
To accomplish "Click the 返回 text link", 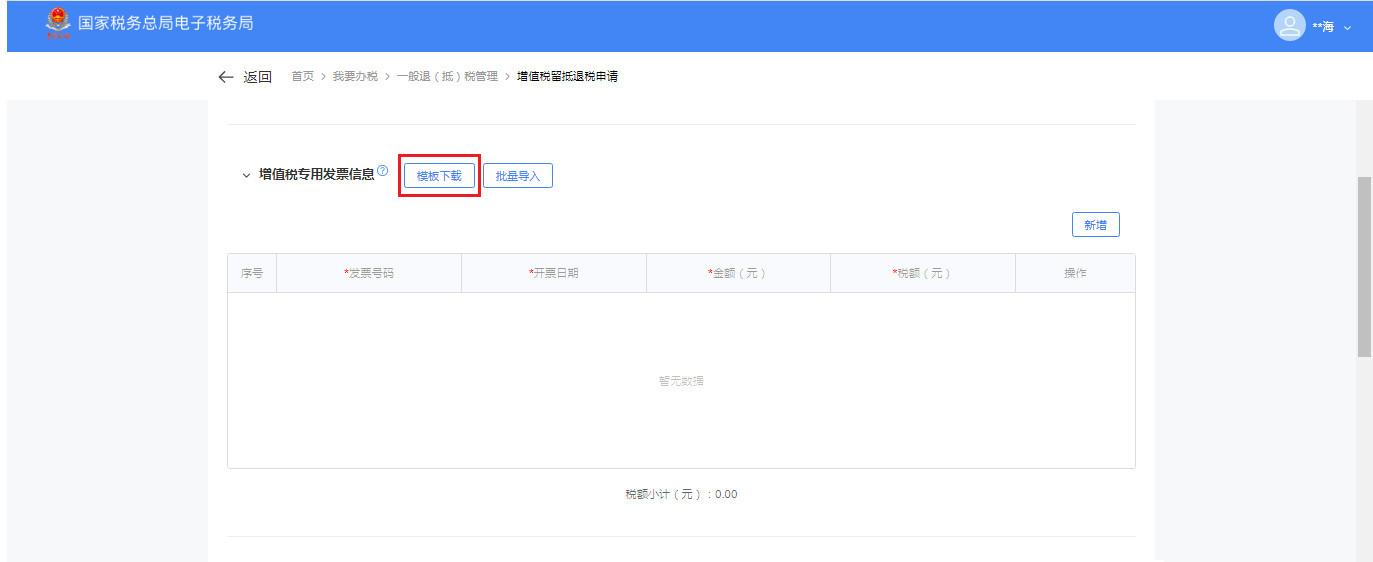I will (257, 77).
